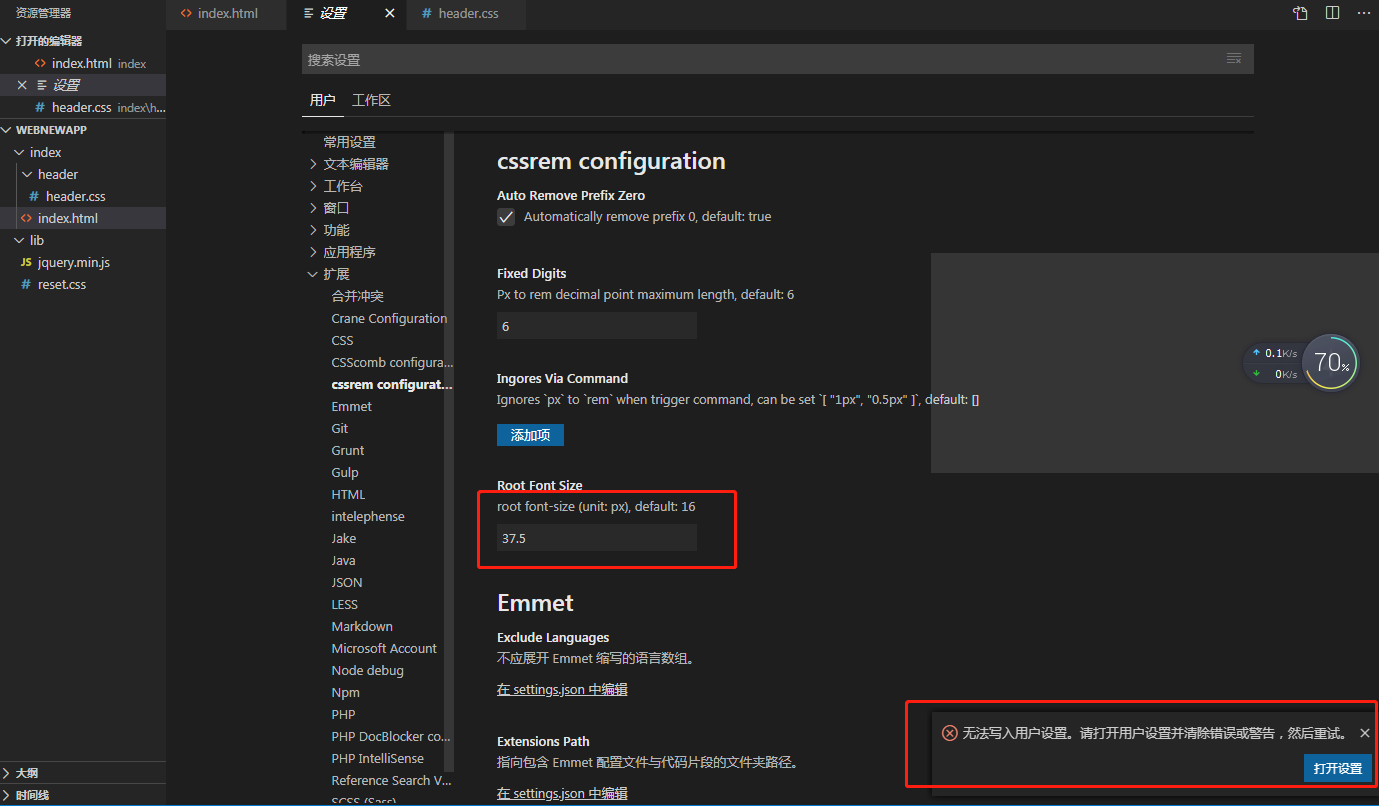Screen dimensions: 1379x806
Task: Expand 功能 settings group
Action: [313, 230]
